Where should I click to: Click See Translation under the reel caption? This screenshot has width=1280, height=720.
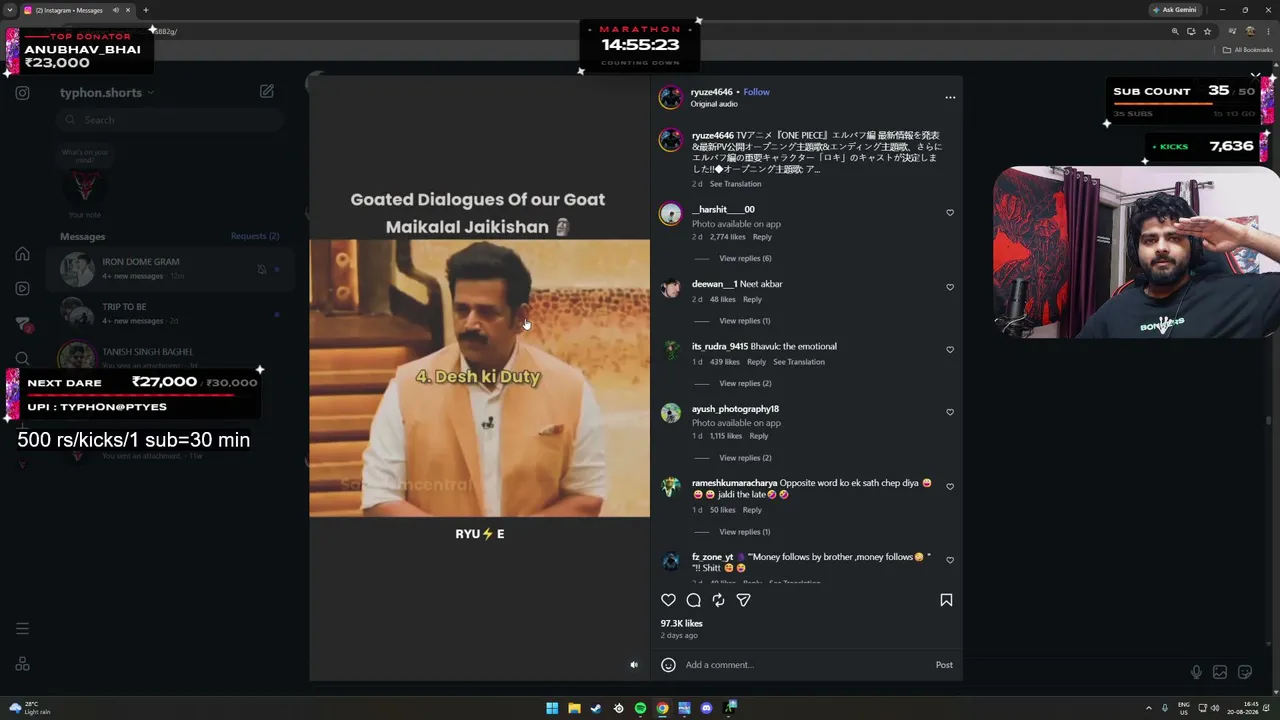[735, 184]
